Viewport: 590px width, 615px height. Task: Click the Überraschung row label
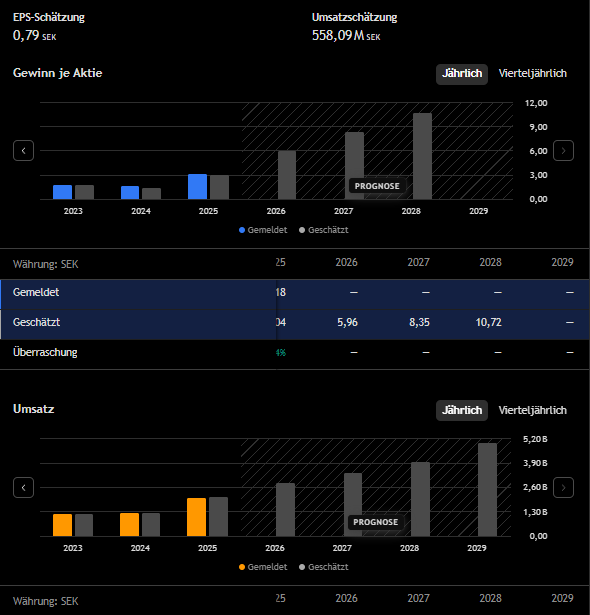tap(45, 352)
